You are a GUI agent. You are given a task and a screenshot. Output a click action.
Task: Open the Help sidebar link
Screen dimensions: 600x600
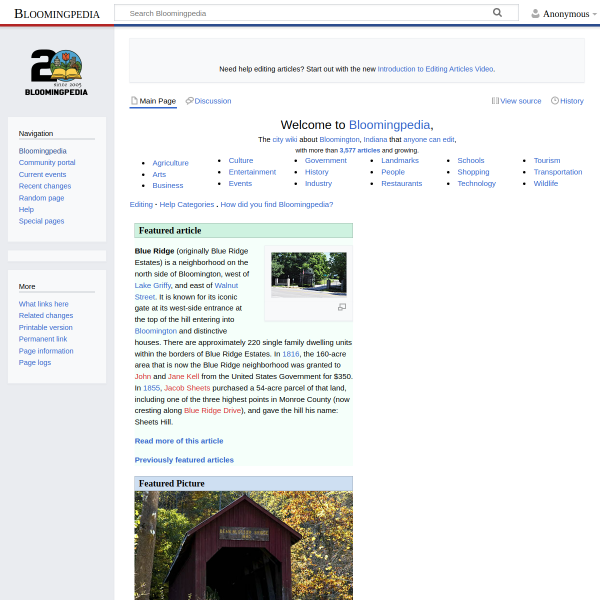(26, 210)
